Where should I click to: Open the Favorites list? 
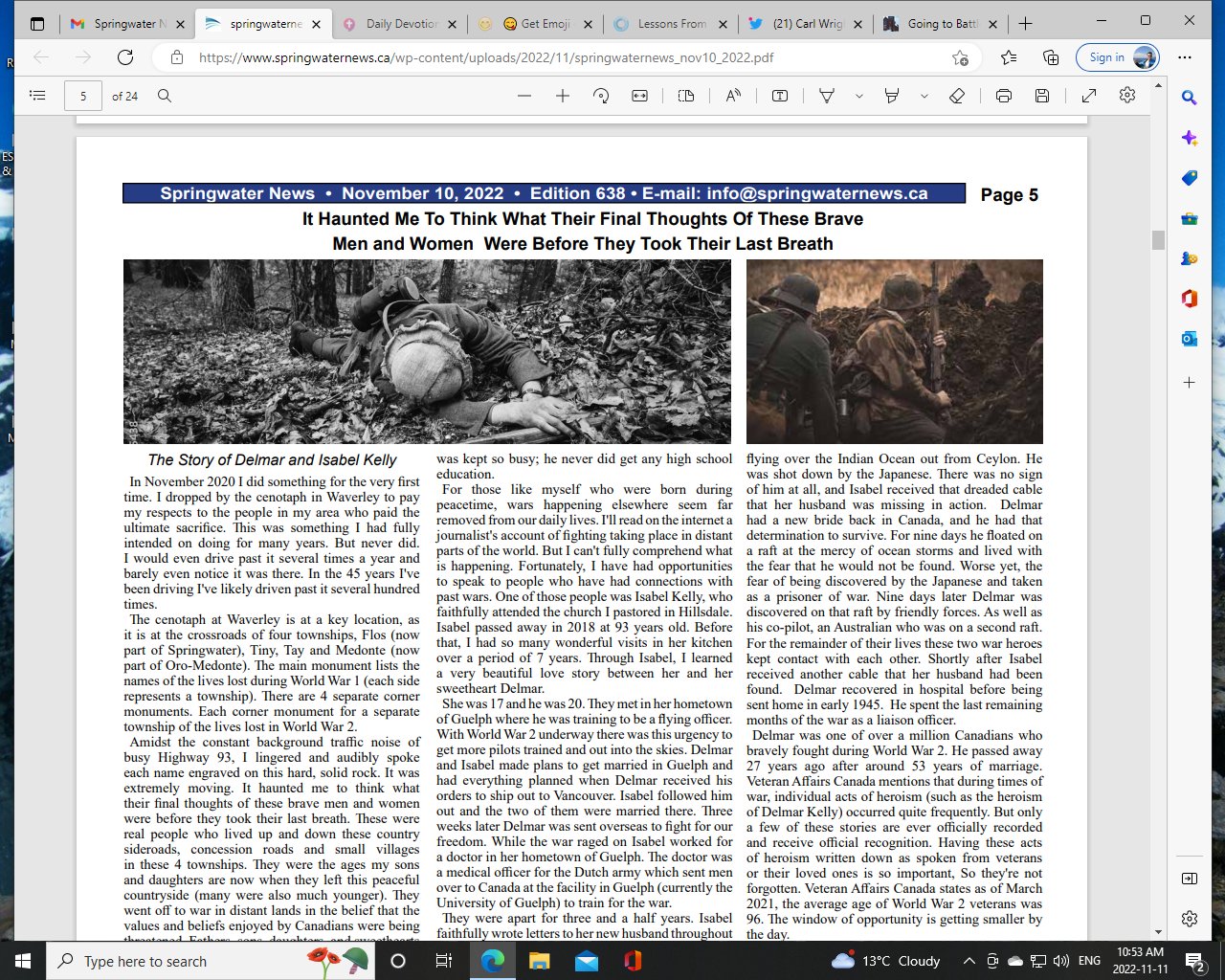coord(1009,57)
